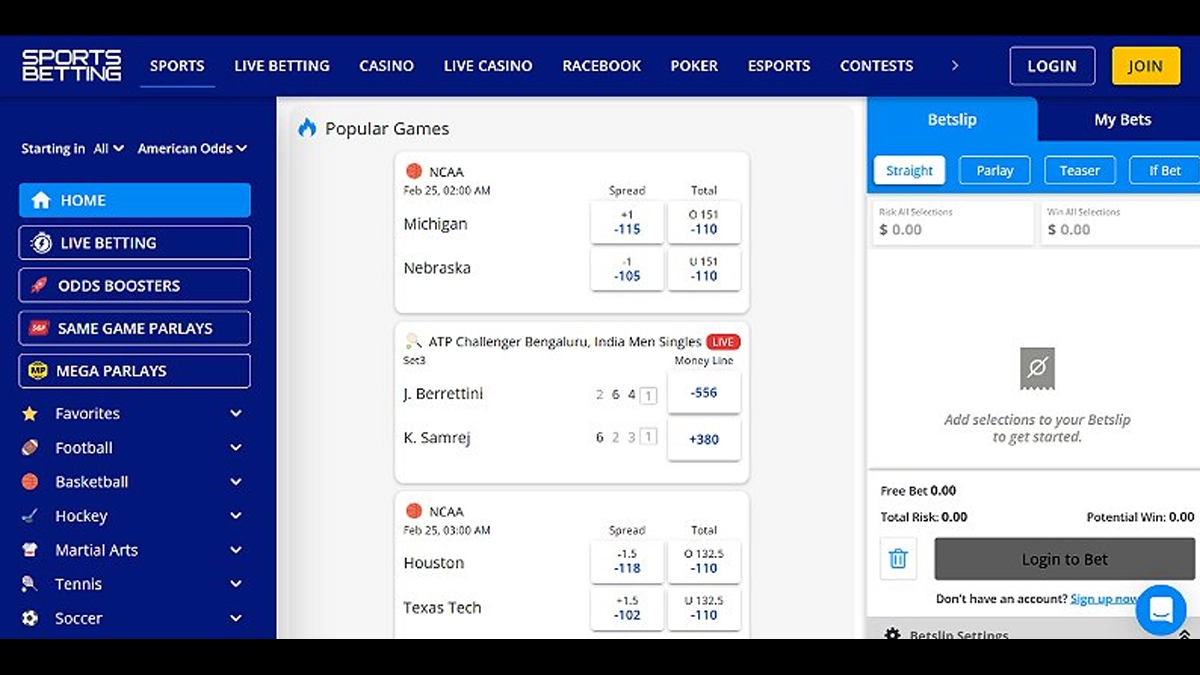The height and width of the screenshot is (675, 1200).
Task: Select the Straight bet type
Action: click(x=909, y=171)
